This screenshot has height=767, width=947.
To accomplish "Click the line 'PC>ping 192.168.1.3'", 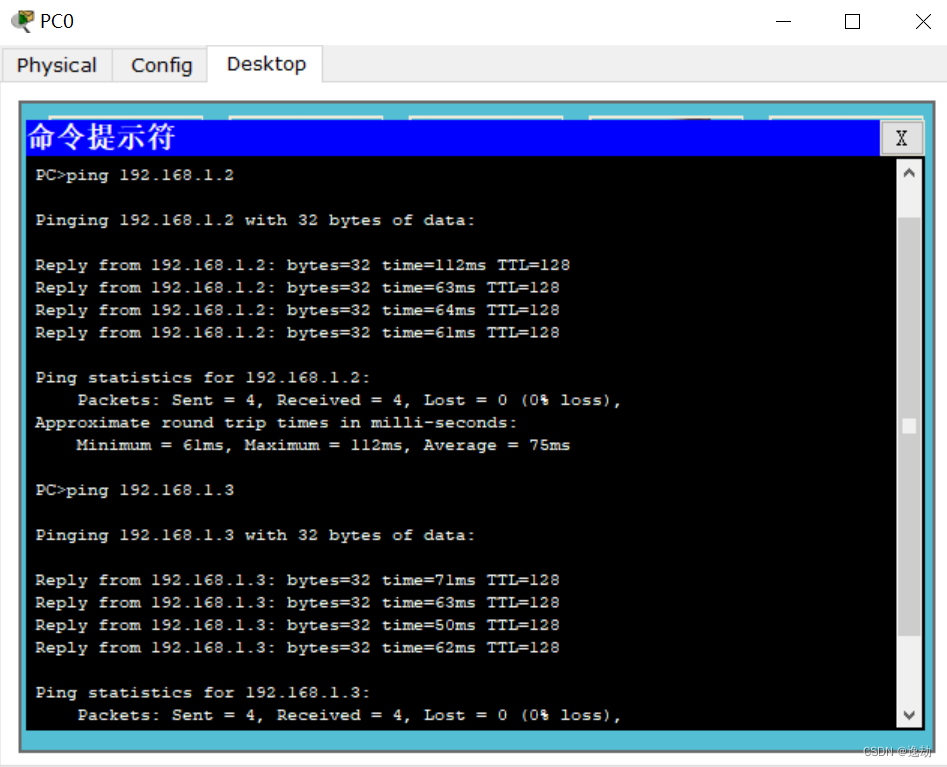I will [x=134, y=490].
